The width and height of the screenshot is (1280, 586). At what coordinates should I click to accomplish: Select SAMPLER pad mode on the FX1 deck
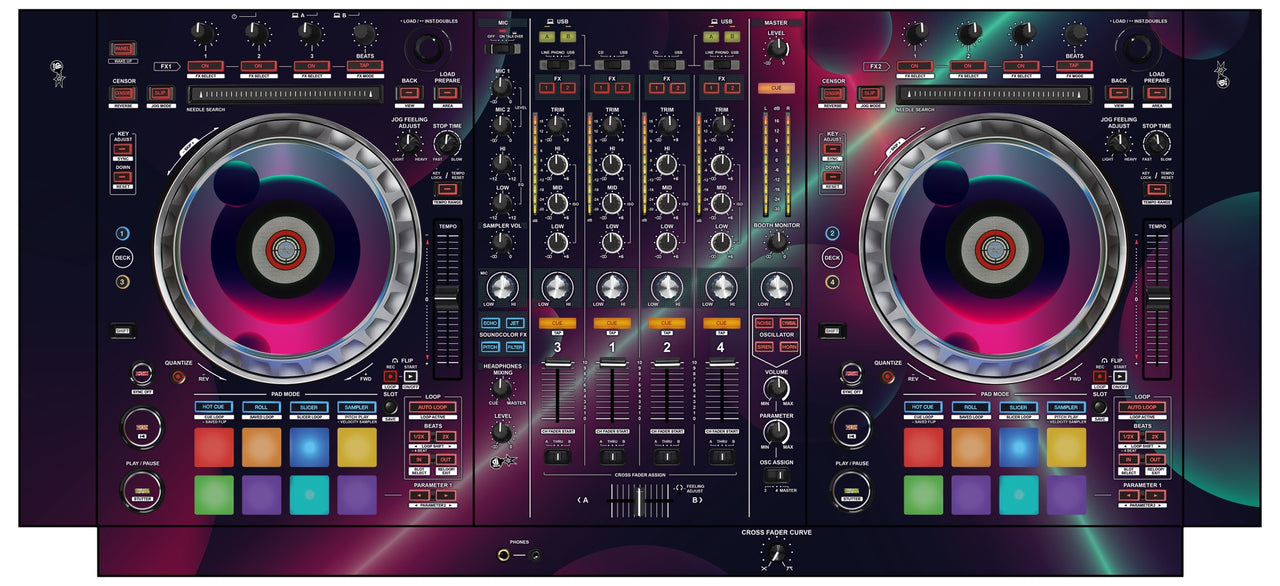pos(357,407)
